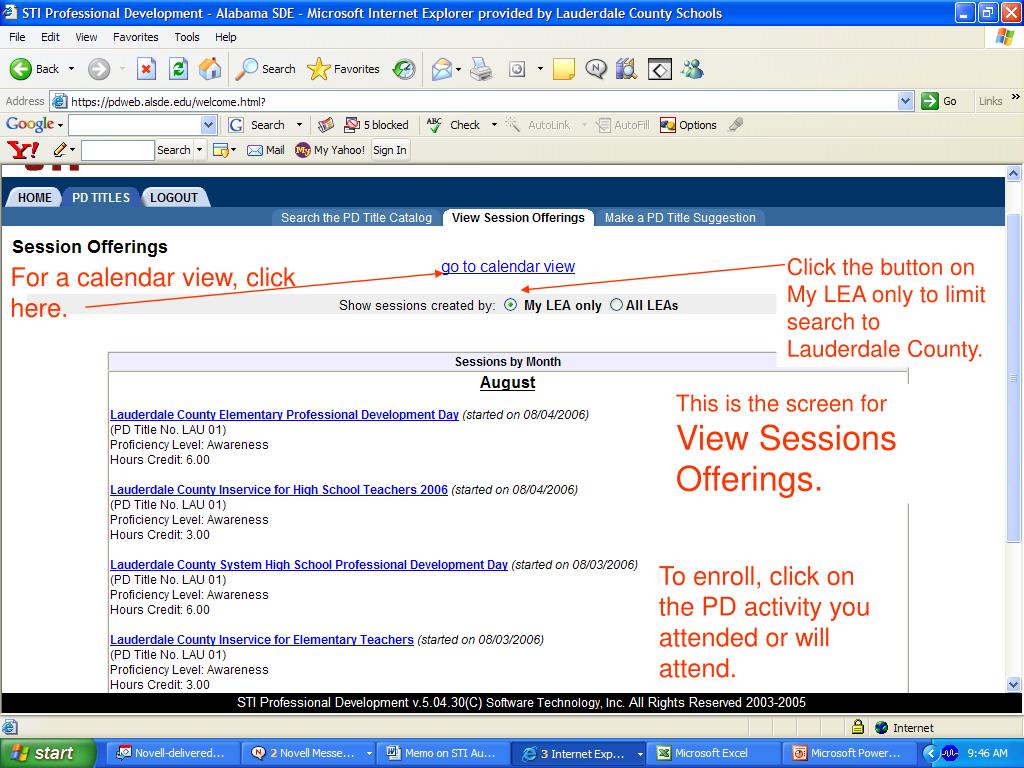The image size is (1024, 768).
Task: Open Make a PD Title Suggestion subtab
Action: click(x=680, y=217)
